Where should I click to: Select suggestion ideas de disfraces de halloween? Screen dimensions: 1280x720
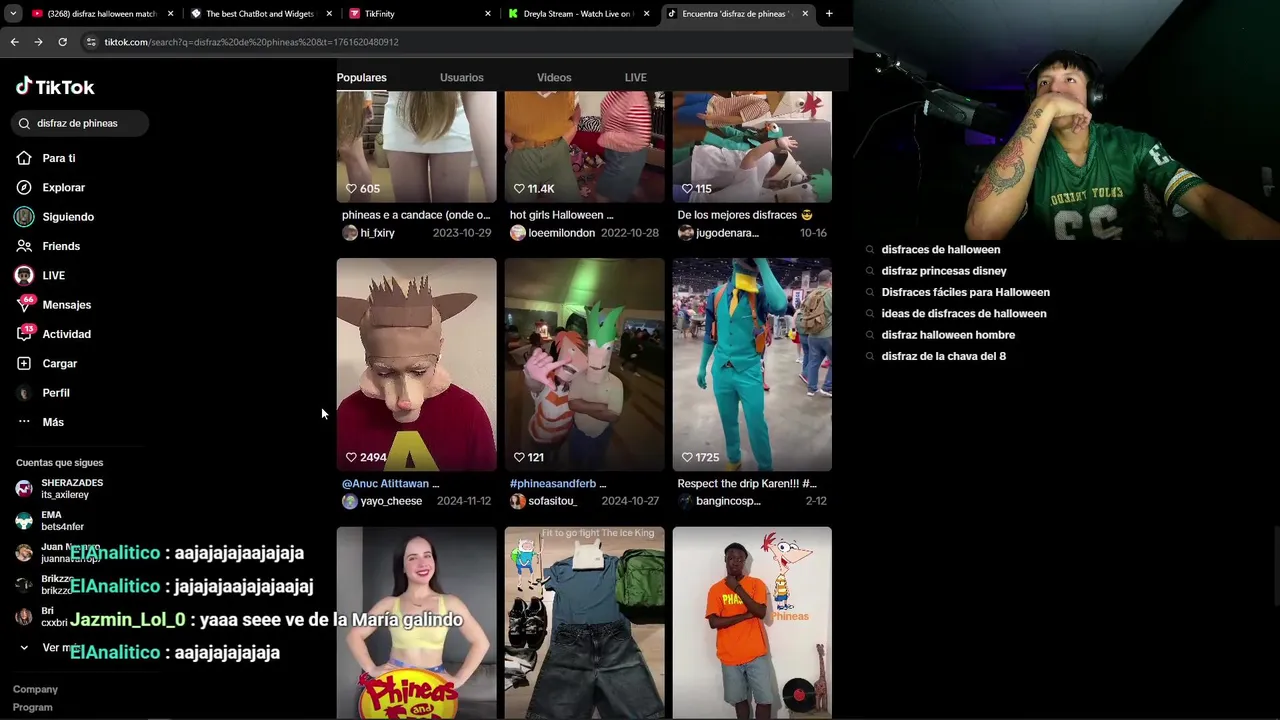[963, 314]
